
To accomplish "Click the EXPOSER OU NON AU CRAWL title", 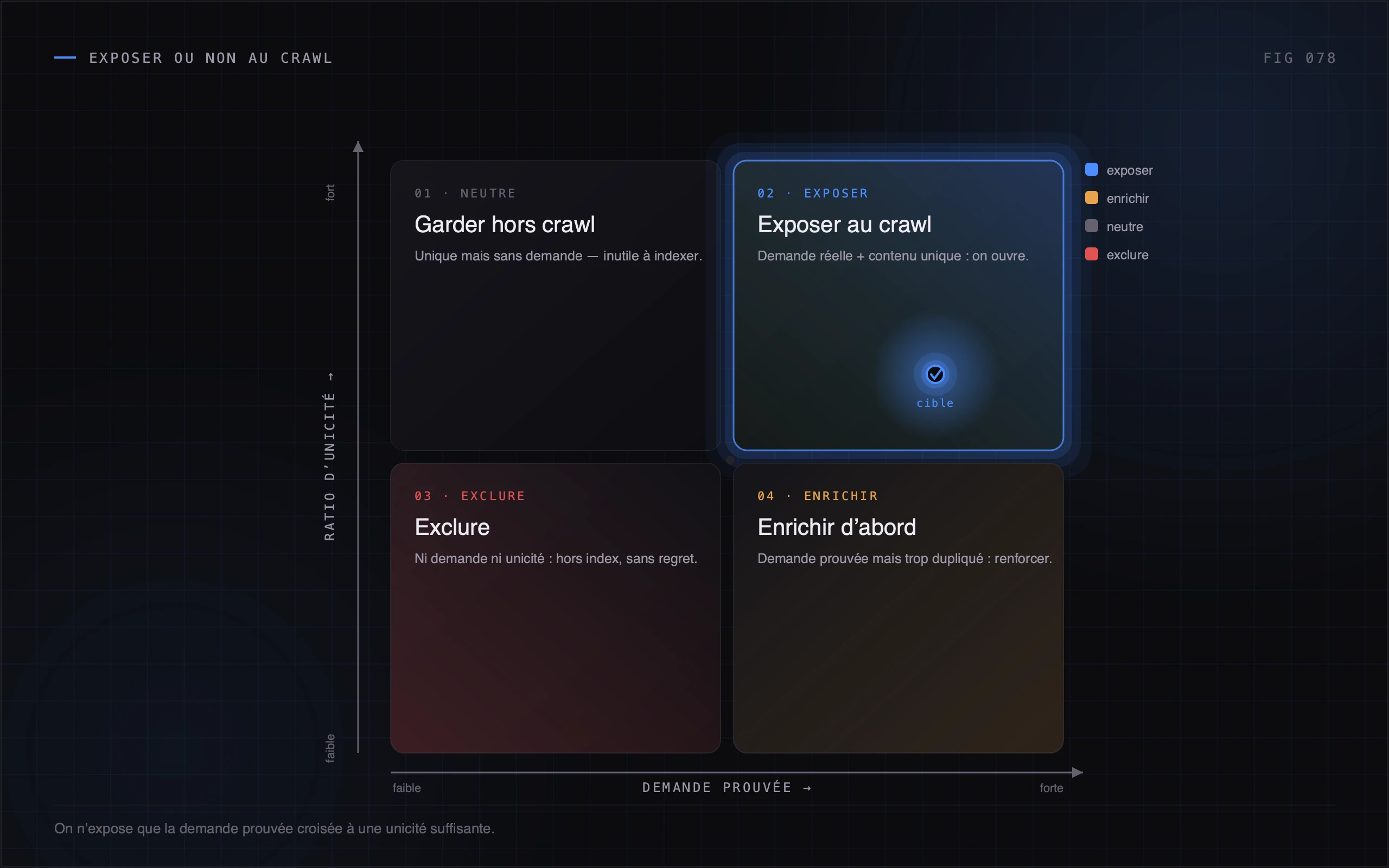I will 211,58.
